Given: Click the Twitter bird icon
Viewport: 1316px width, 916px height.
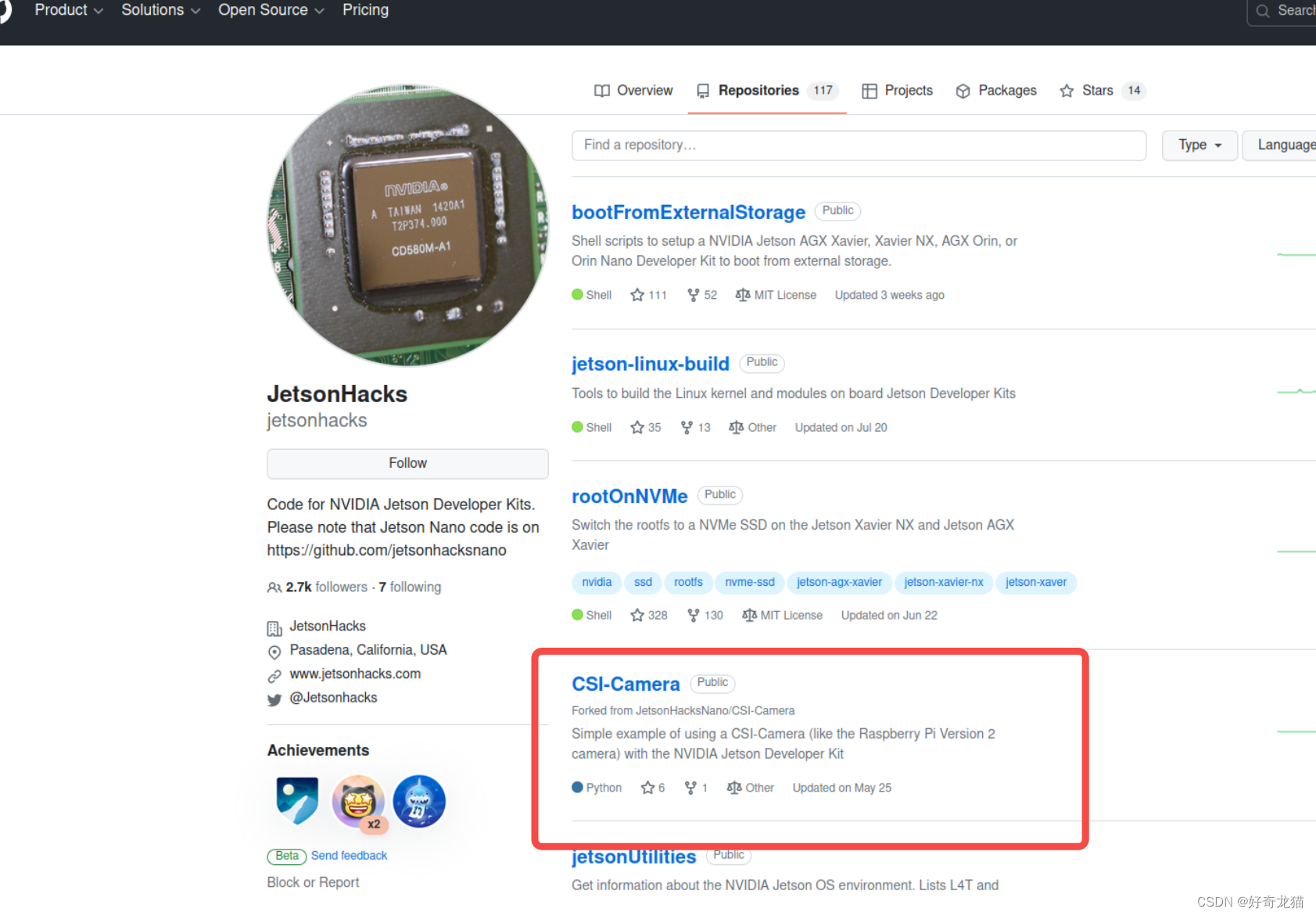Looking at the screenshot, I should pos(274,699).
